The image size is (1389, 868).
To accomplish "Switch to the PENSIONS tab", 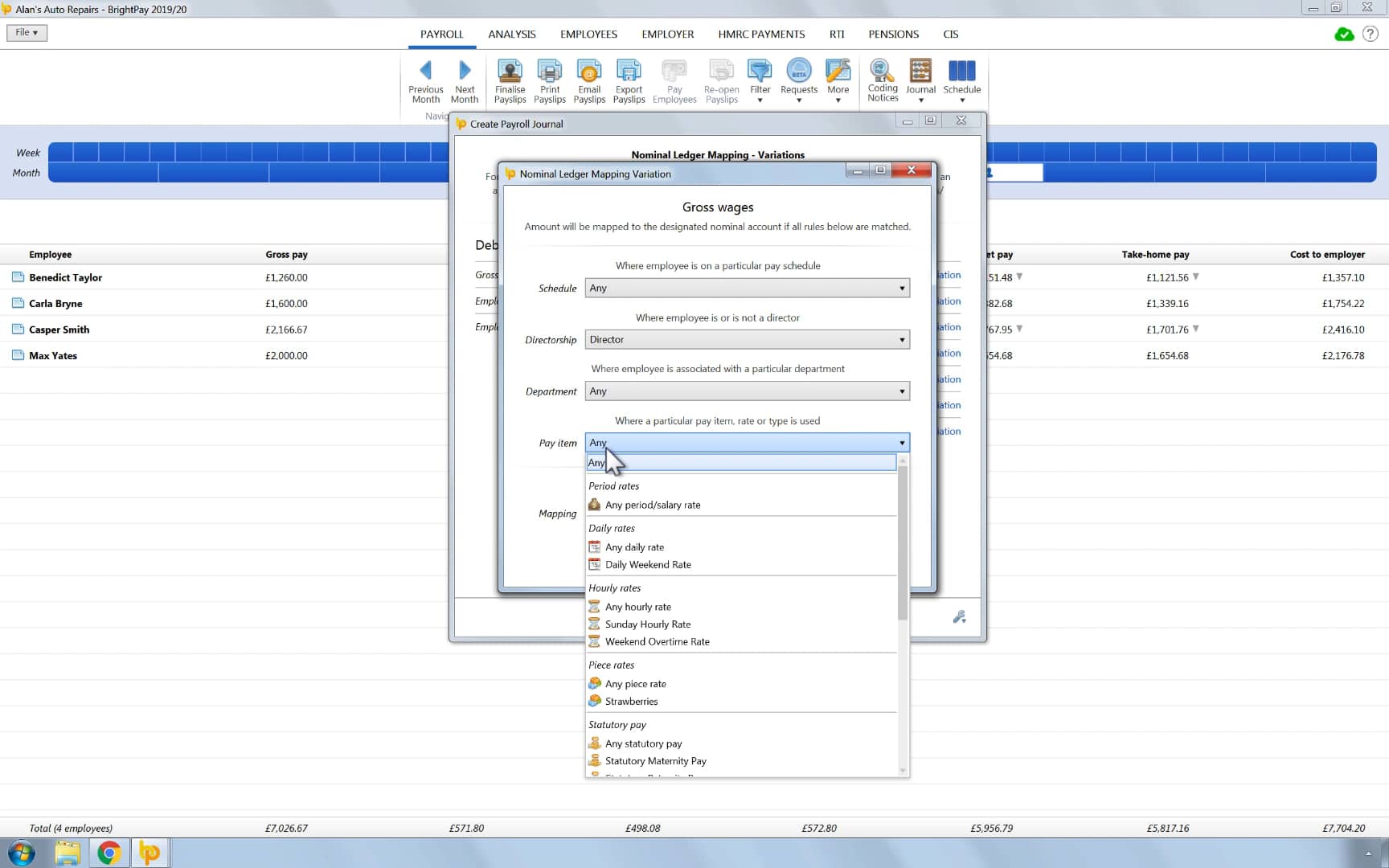I will (x=892, y=34).
